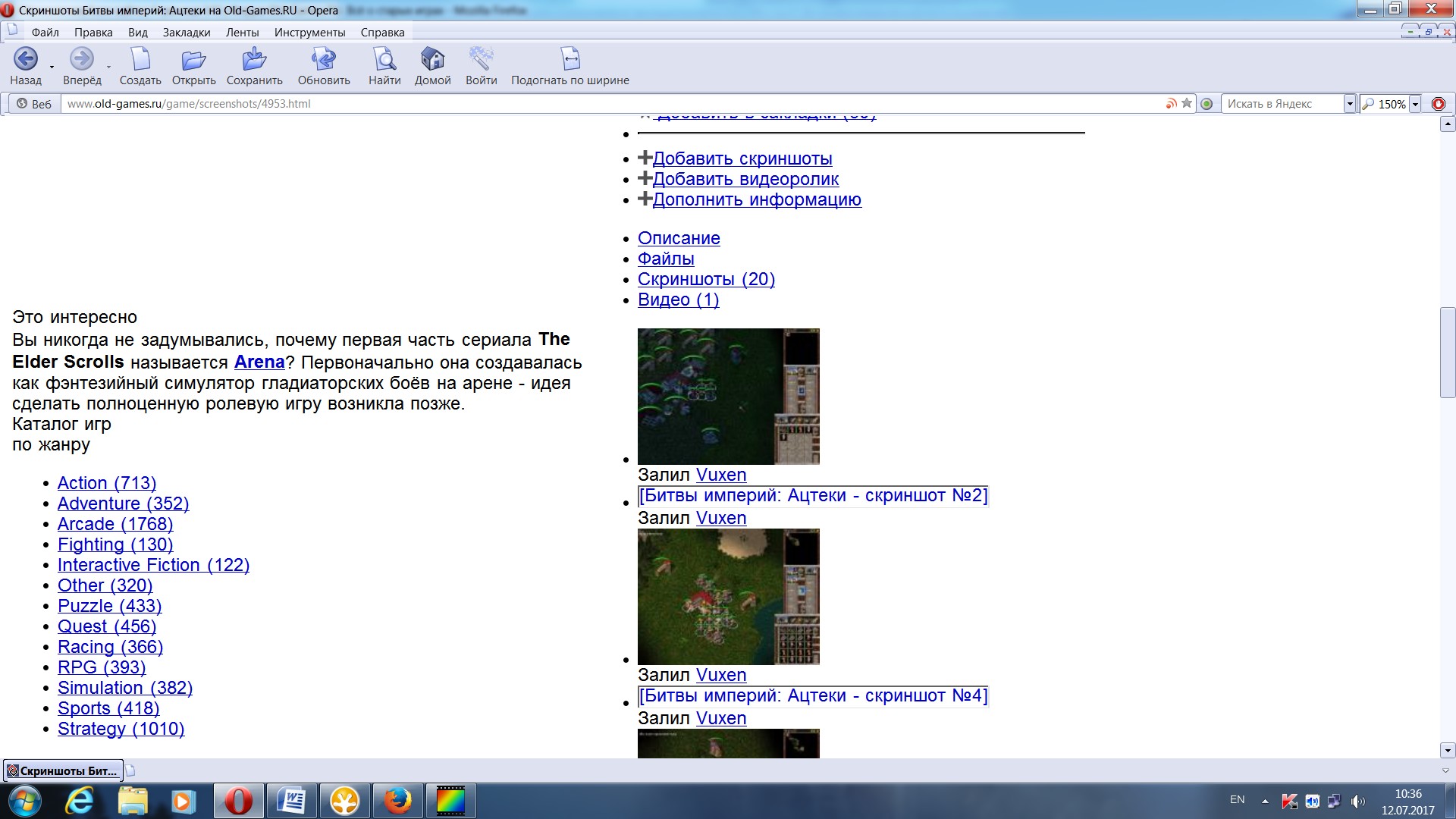Open the Закладки menu
1456x819 pixels.
(186, 33)
